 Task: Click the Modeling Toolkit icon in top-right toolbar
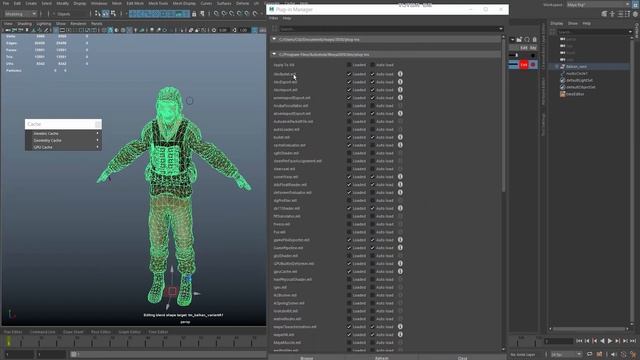(604, 14)
